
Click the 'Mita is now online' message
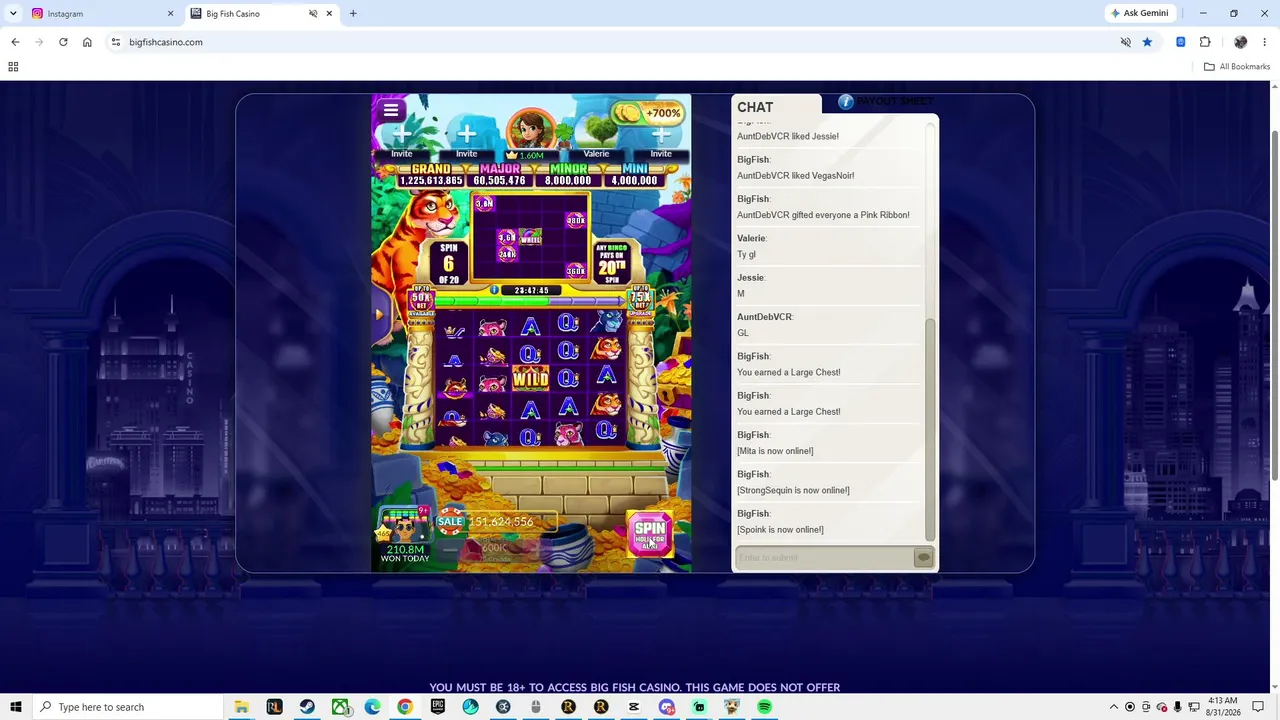(x=775, y=451)
